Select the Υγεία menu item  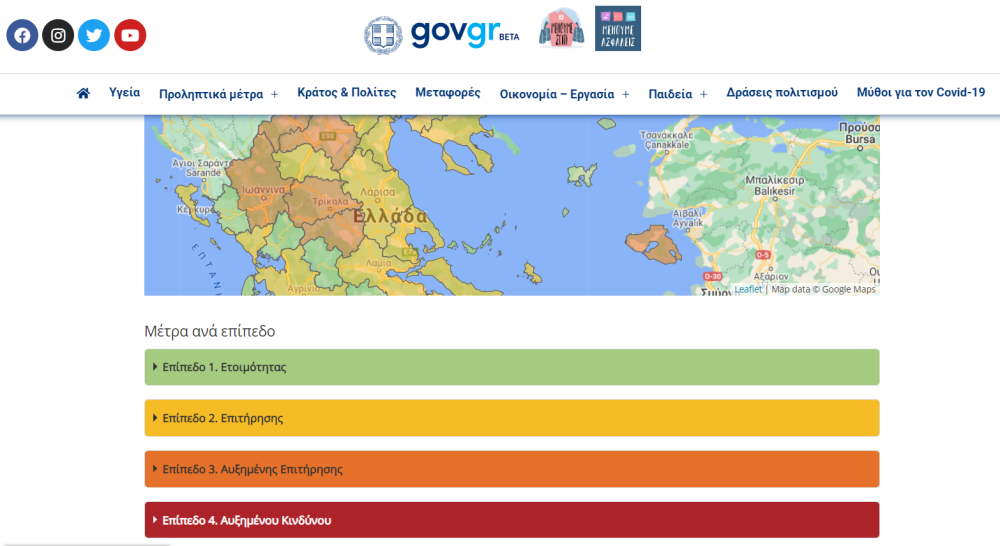tap(124, 92)
